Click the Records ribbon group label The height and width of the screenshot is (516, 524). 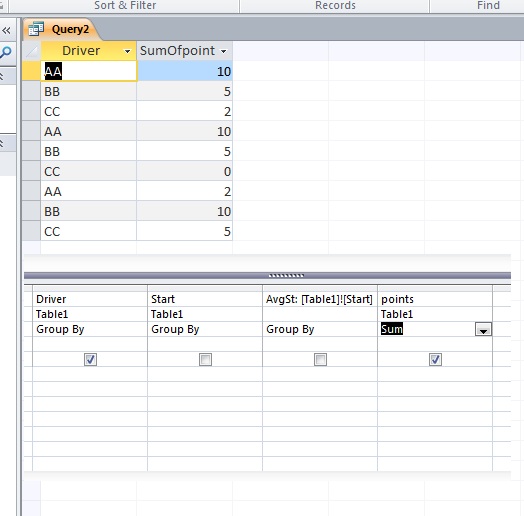335,5
